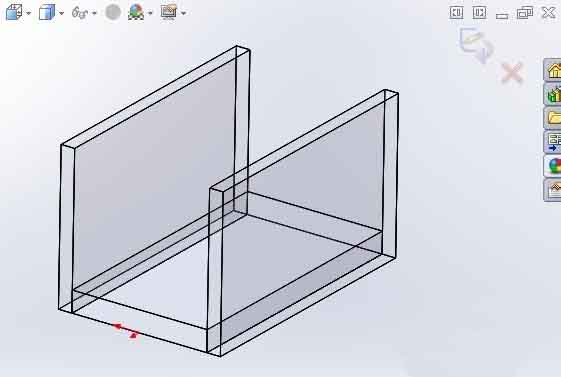
Task: Click the View Settings monitor icon
Action: pos(169,12)
